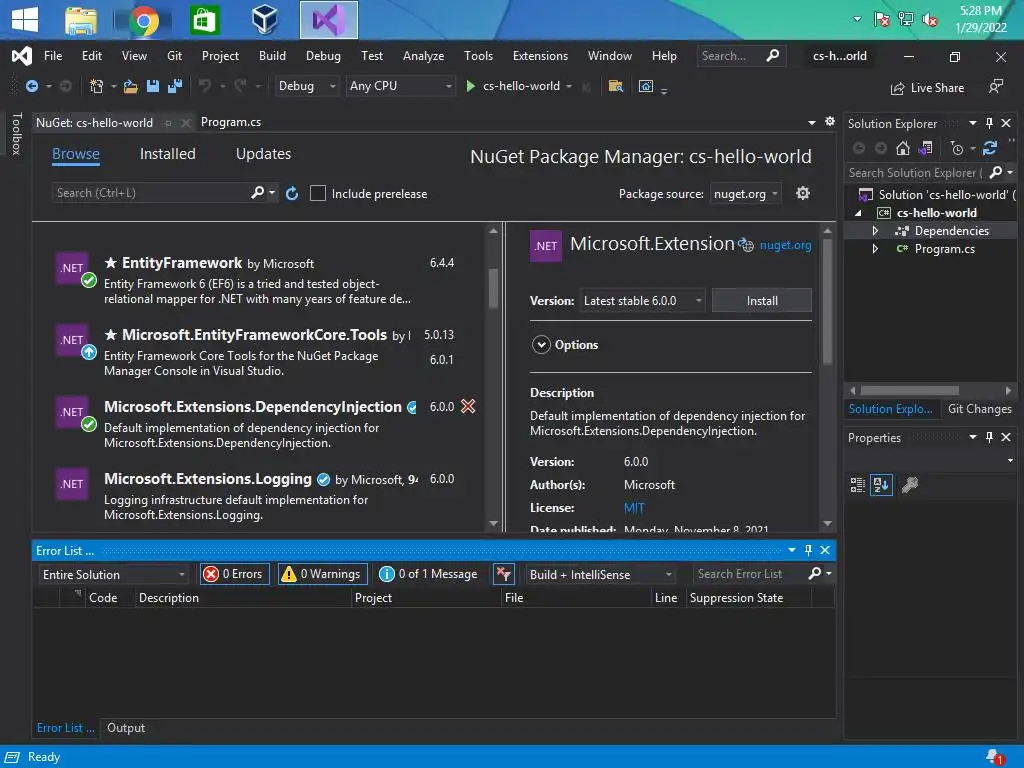Open the Entire Solution scope dropdown
The width and height of the screenshot is (1024, 768).
114,574
